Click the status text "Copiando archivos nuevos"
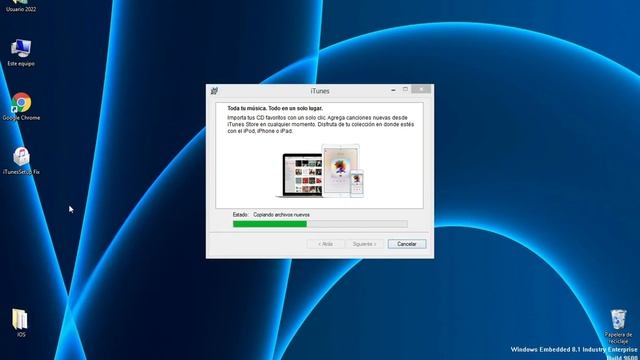640x360 pixels. [281, 215]
